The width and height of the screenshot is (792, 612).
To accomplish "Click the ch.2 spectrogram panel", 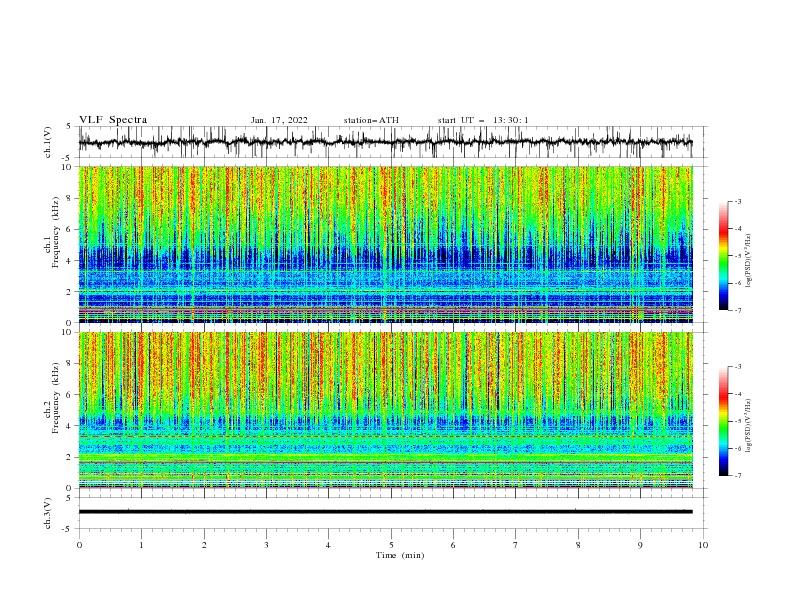I will [385, 410].
